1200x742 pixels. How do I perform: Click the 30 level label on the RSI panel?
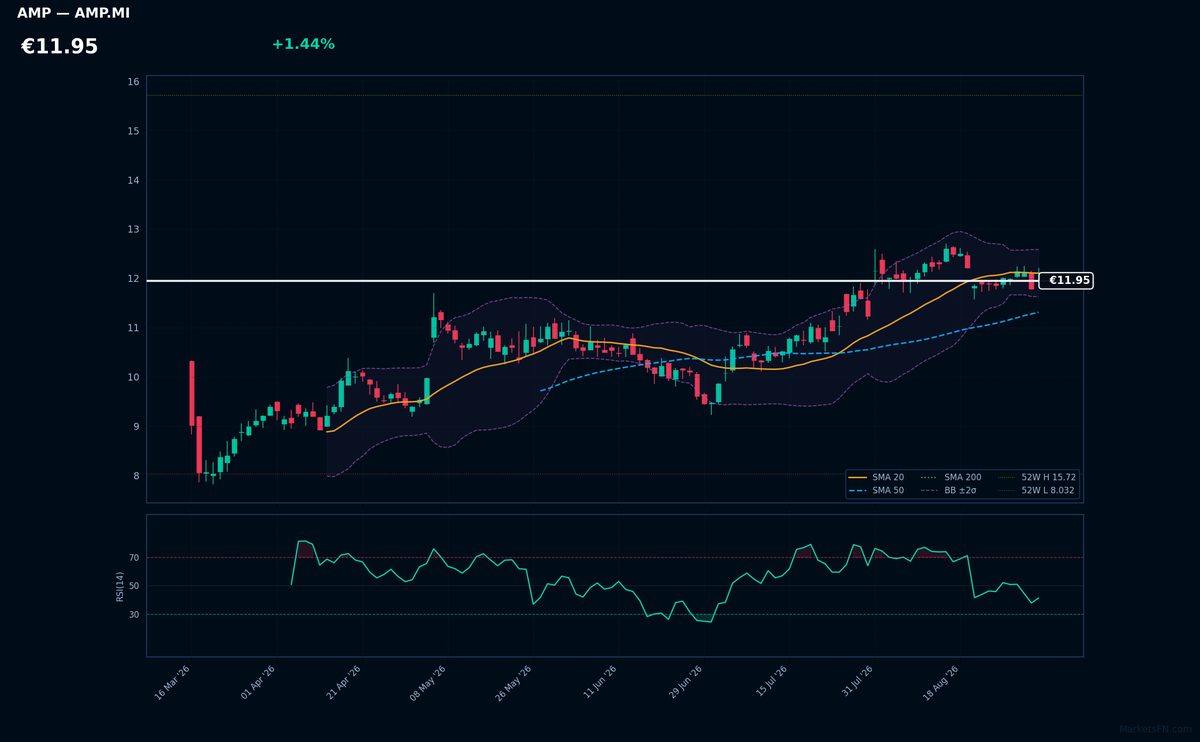coord(134,614)
